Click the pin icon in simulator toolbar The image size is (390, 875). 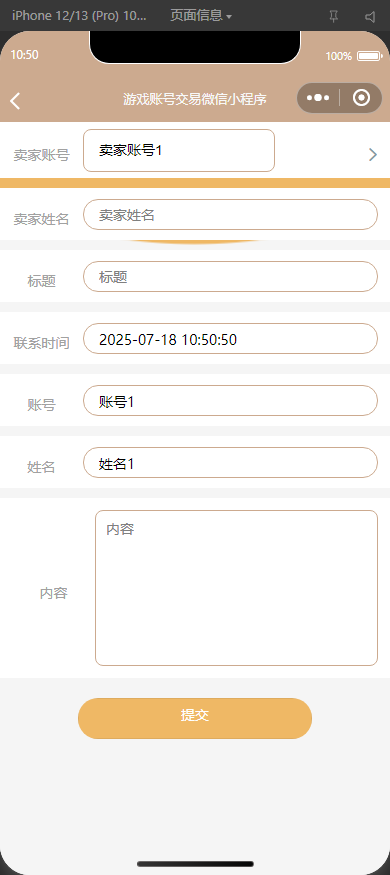pyautogui.click(x=334, y=17)
